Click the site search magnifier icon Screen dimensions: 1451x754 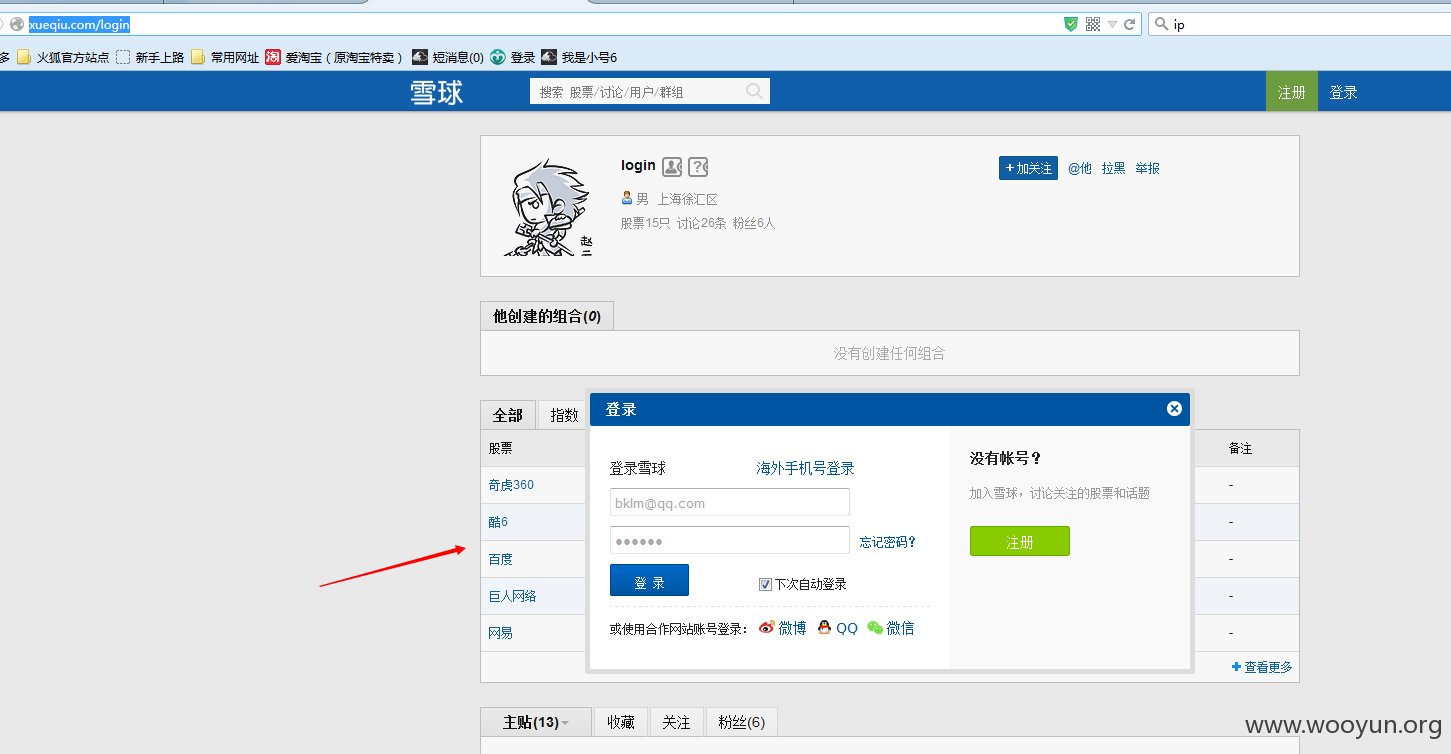pos(755,91)
